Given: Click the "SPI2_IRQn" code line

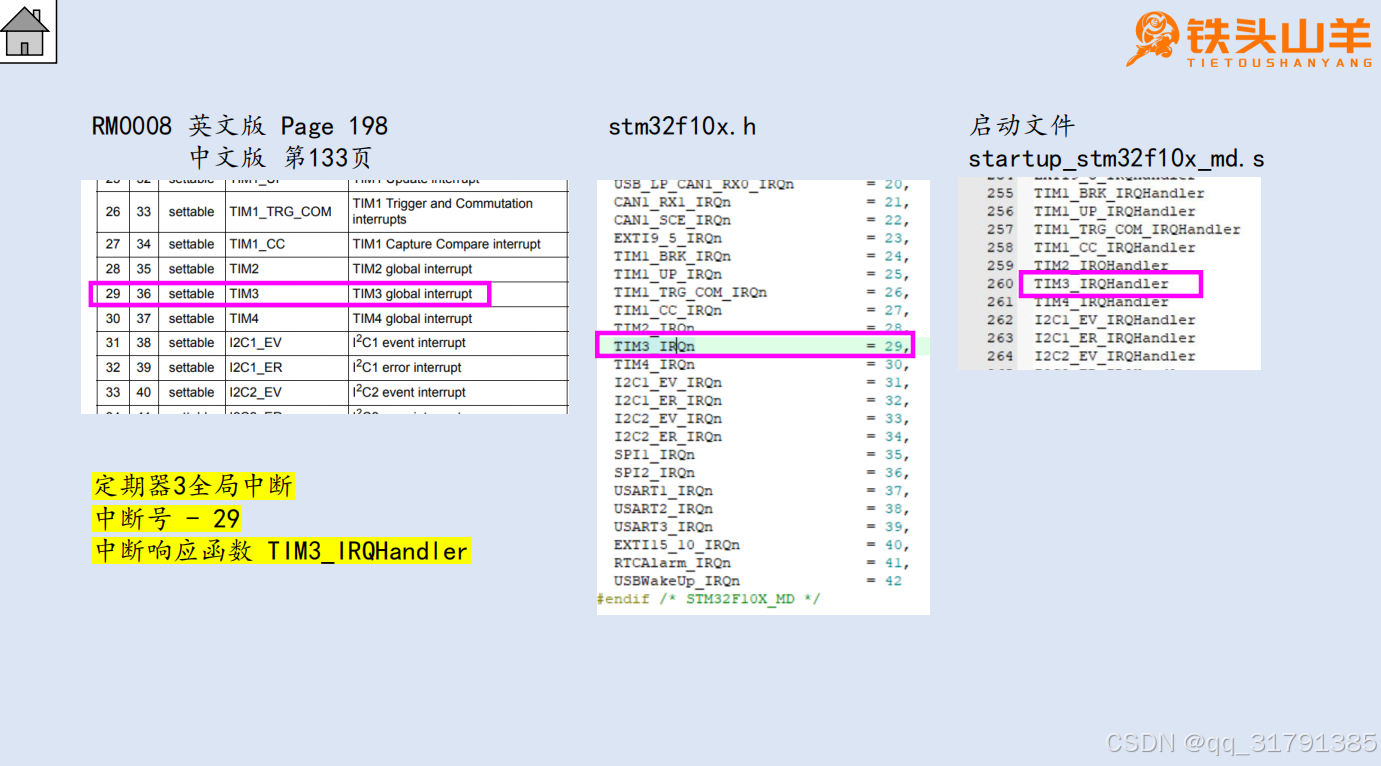Looking at the screenshot, I should coord(761,472).
